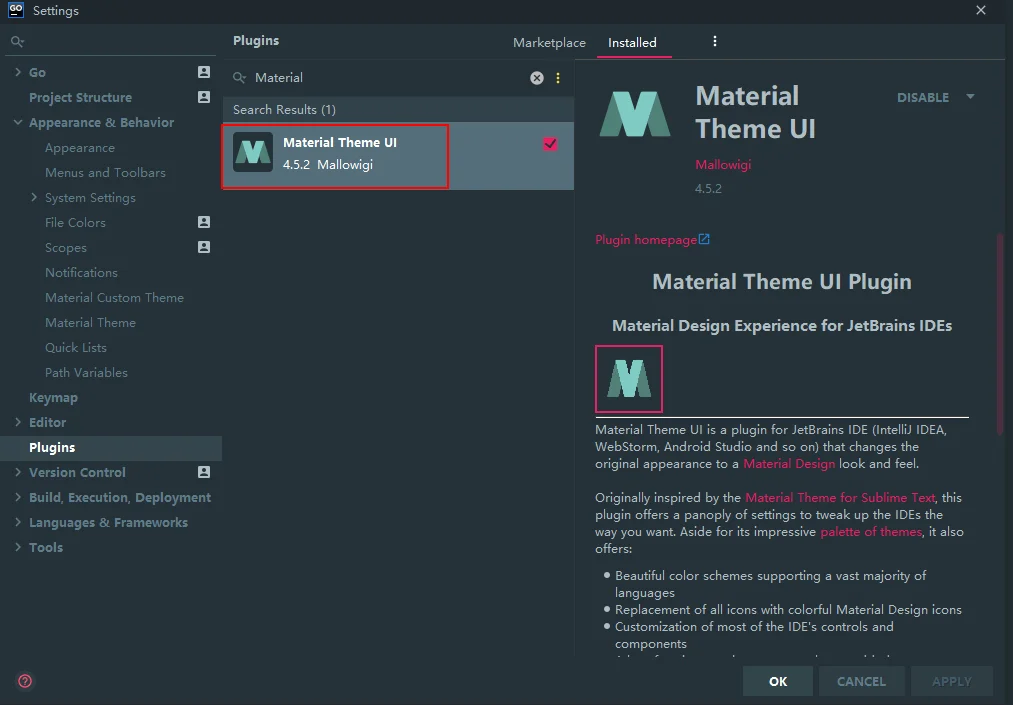Click the large Material Theme logo
Screen dimensions: 1013x705
tap(634, 114)
